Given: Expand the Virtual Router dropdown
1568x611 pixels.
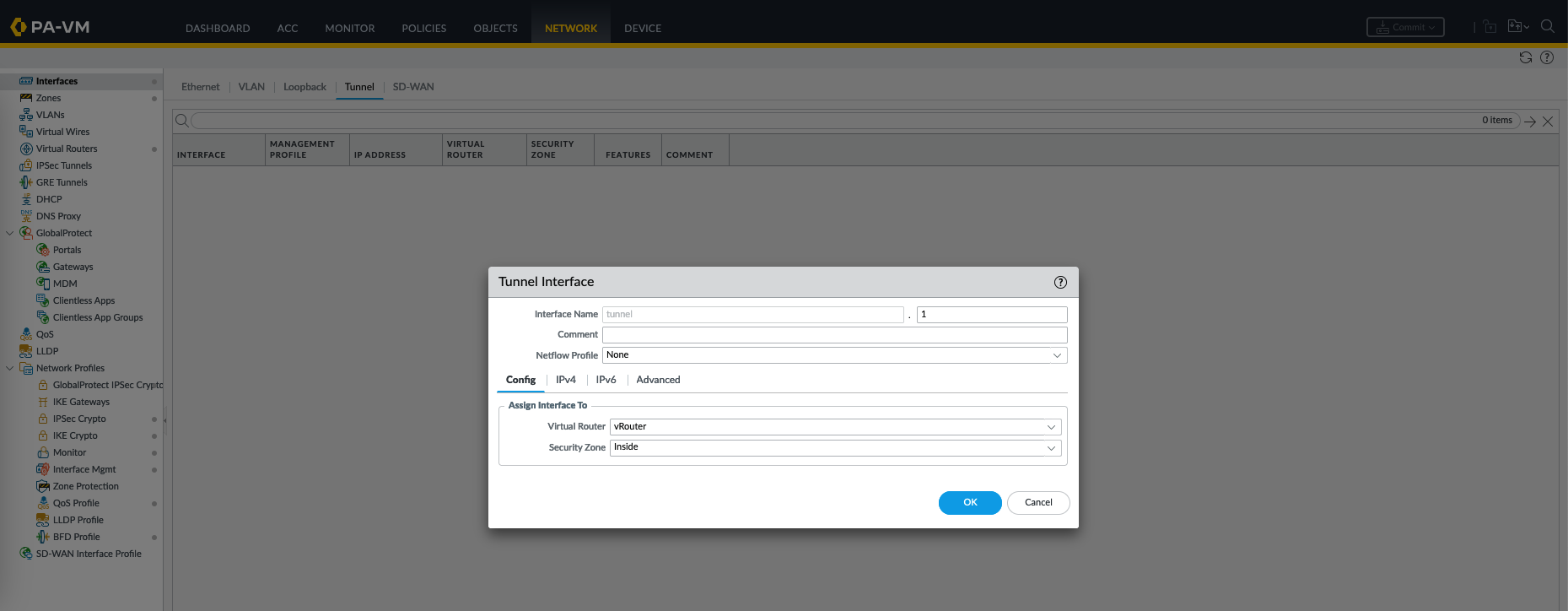Looking at the screenshot, I should pyautogui.click(x=1050, y=427).
